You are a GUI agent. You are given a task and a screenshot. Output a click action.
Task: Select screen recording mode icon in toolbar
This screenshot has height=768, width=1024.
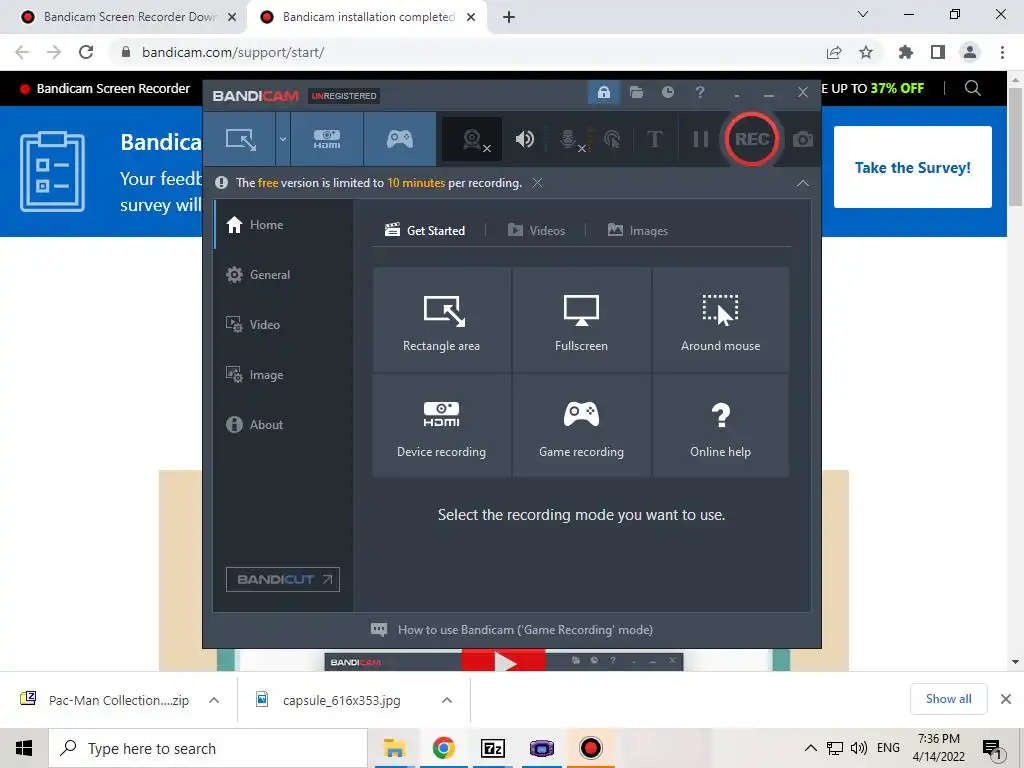pyautogui.click(x=240, y=139)
